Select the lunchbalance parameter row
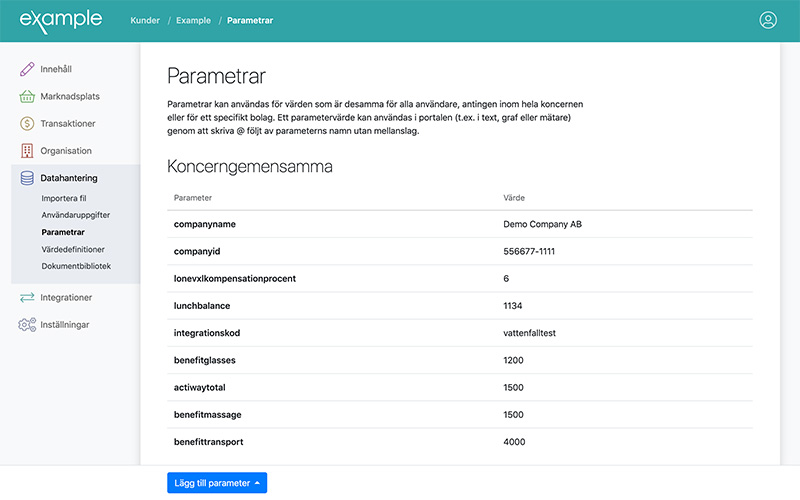 (460, 306)
